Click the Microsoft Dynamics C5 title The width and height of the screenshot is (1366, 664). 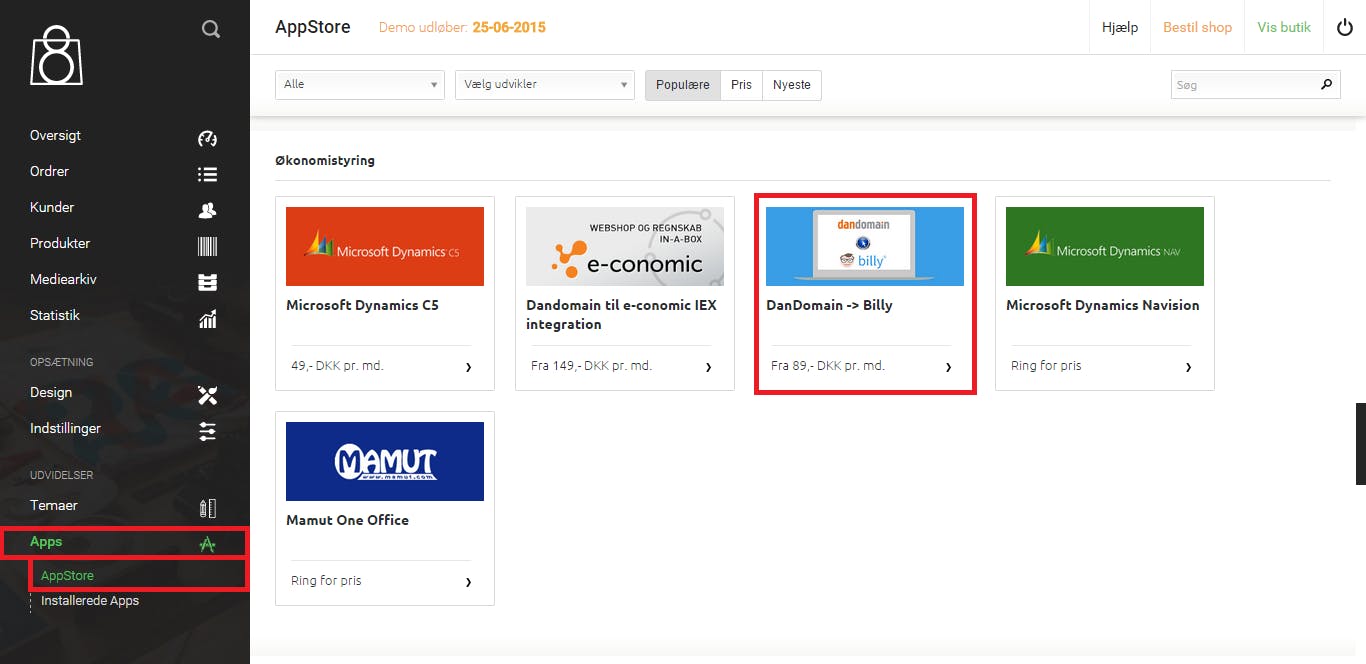pos(362,305)
